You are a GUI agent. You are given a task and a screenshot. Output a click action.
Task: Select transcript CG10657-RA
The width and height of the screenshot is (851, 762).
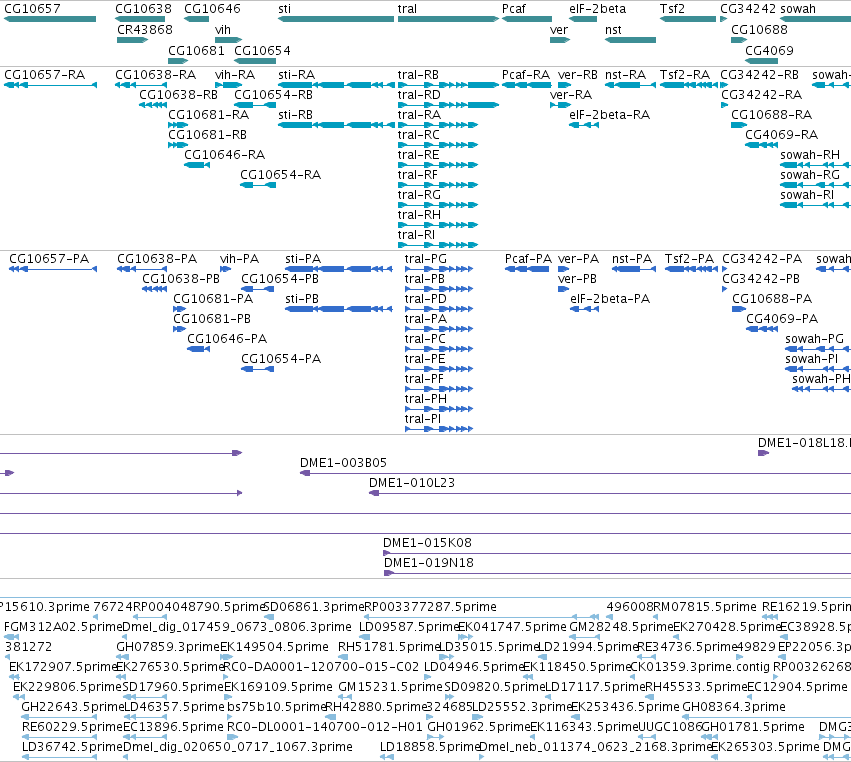tap(50, 85)
